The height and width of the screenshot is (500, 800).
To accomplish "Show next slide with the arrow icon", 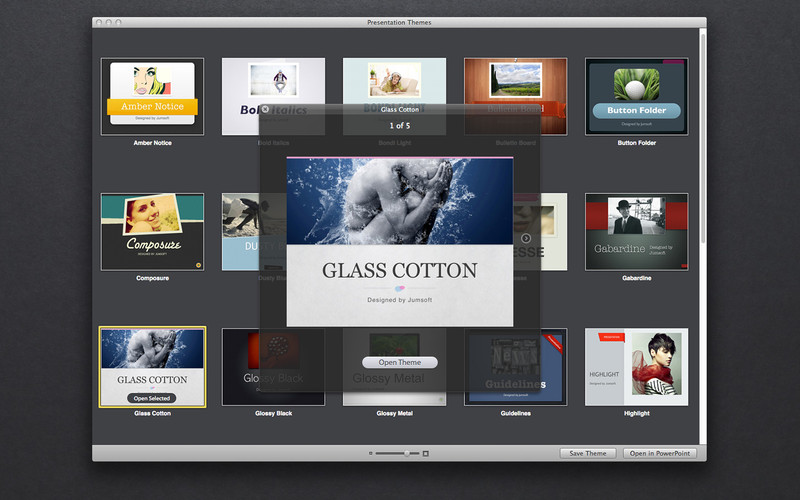I will [526, 238].
